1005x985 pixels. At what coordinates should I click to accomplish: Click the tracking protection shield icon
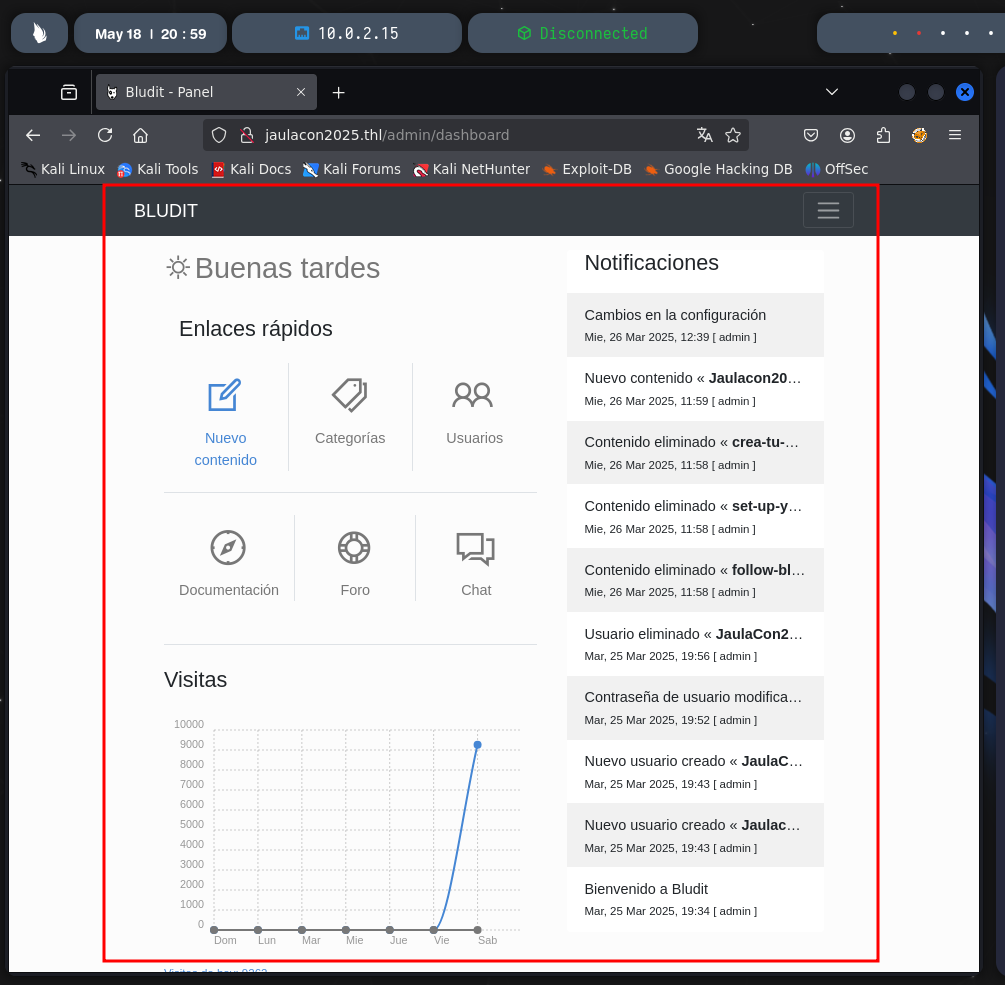coord(219,135)
